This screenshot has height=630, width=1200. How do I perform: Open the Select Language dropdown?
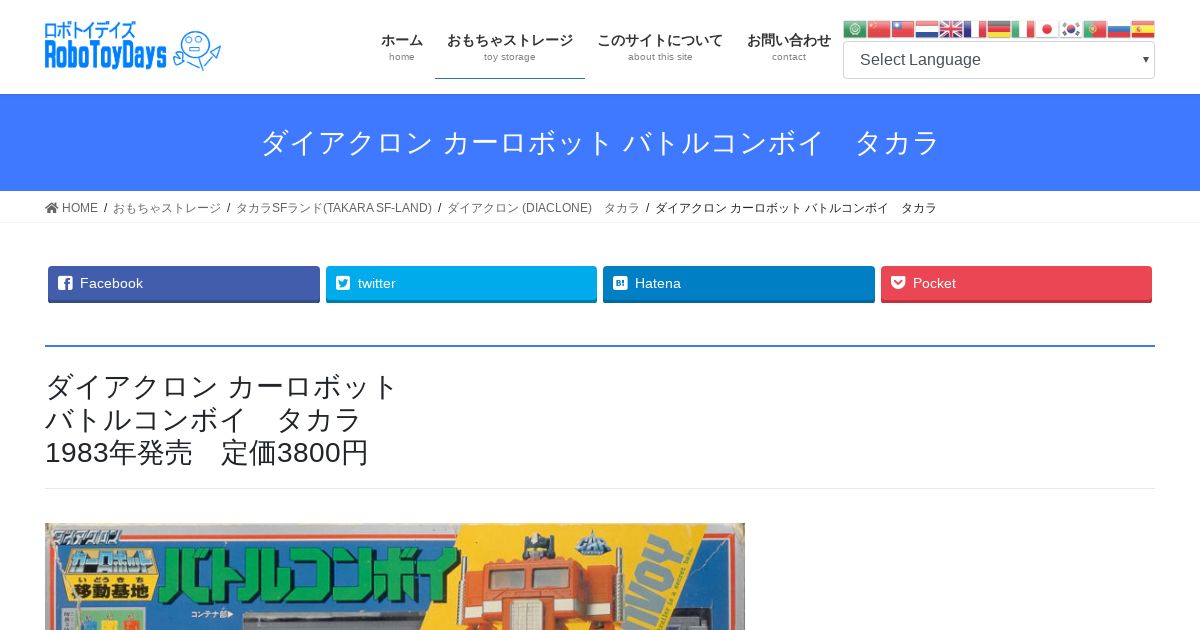(999, 60)
